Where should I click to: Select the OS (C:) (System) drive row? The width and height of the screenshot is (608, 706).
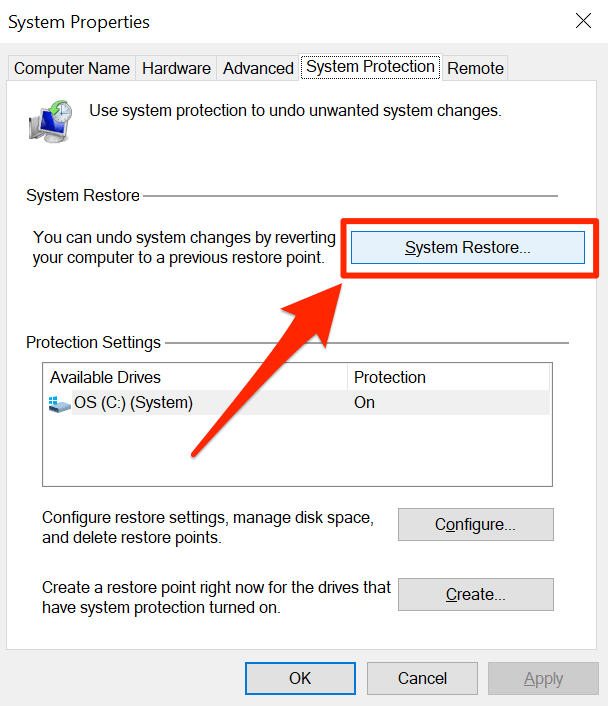pyautogui.click(x=200, y=403)
